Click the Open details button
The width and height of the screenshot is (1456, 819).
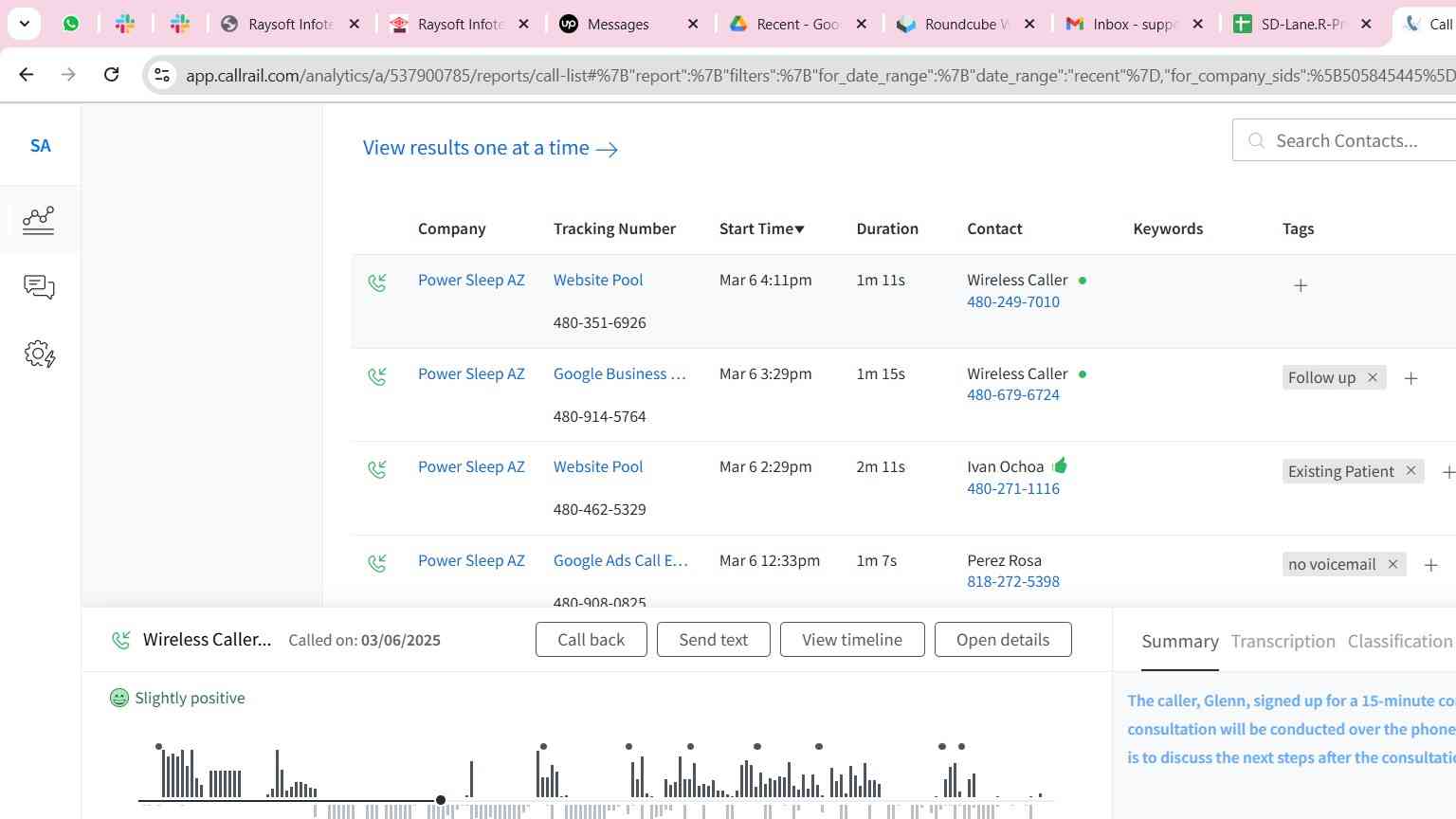(x=1003, y=640)
